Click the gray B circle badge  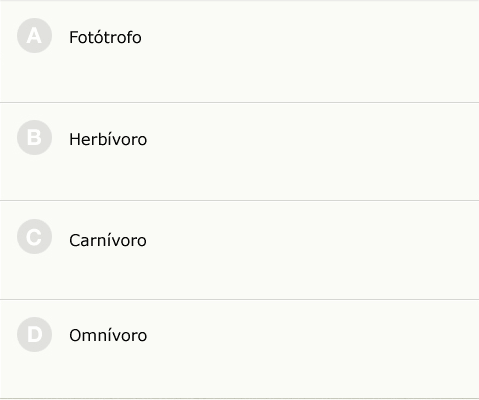coord(34,138)
